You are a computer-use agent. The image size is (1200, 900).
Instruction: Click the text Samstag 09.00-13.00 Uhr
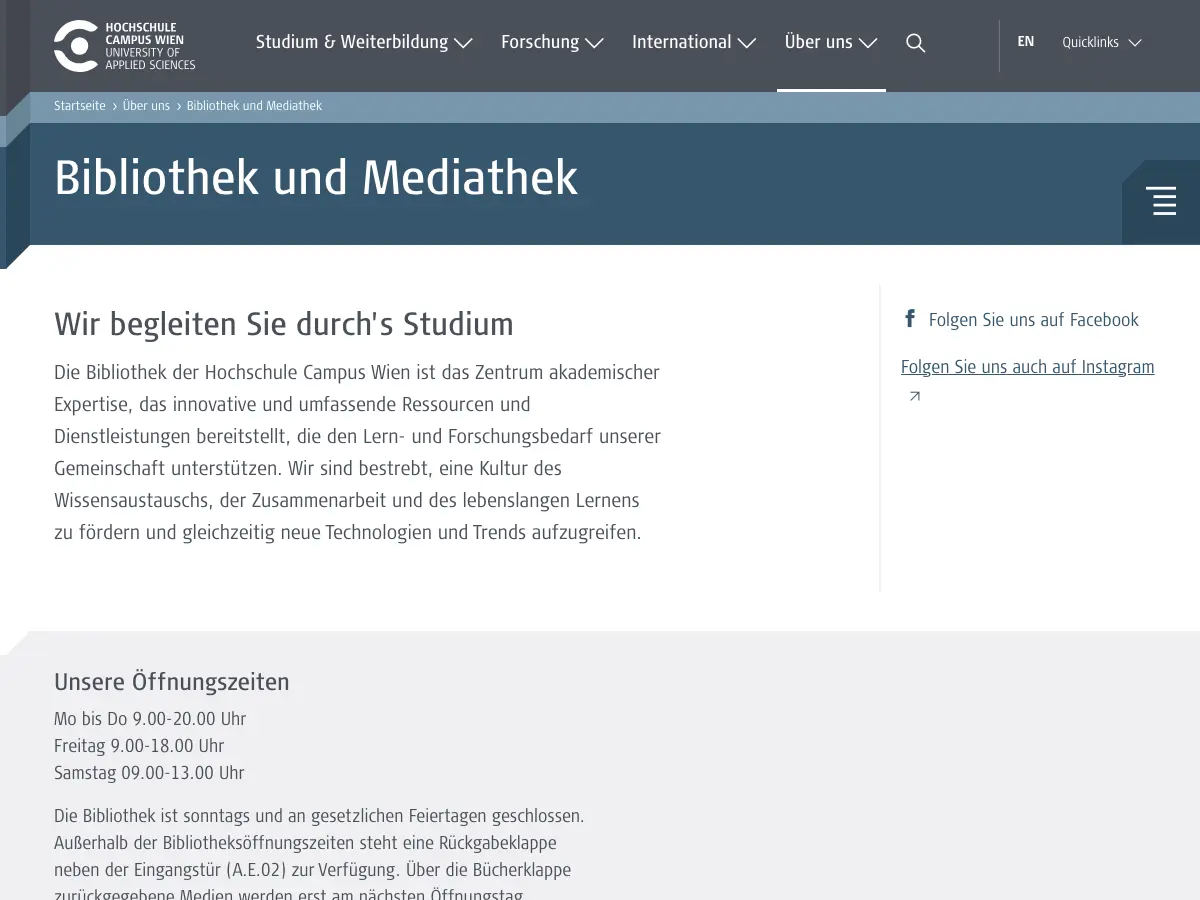click(149, 773)
